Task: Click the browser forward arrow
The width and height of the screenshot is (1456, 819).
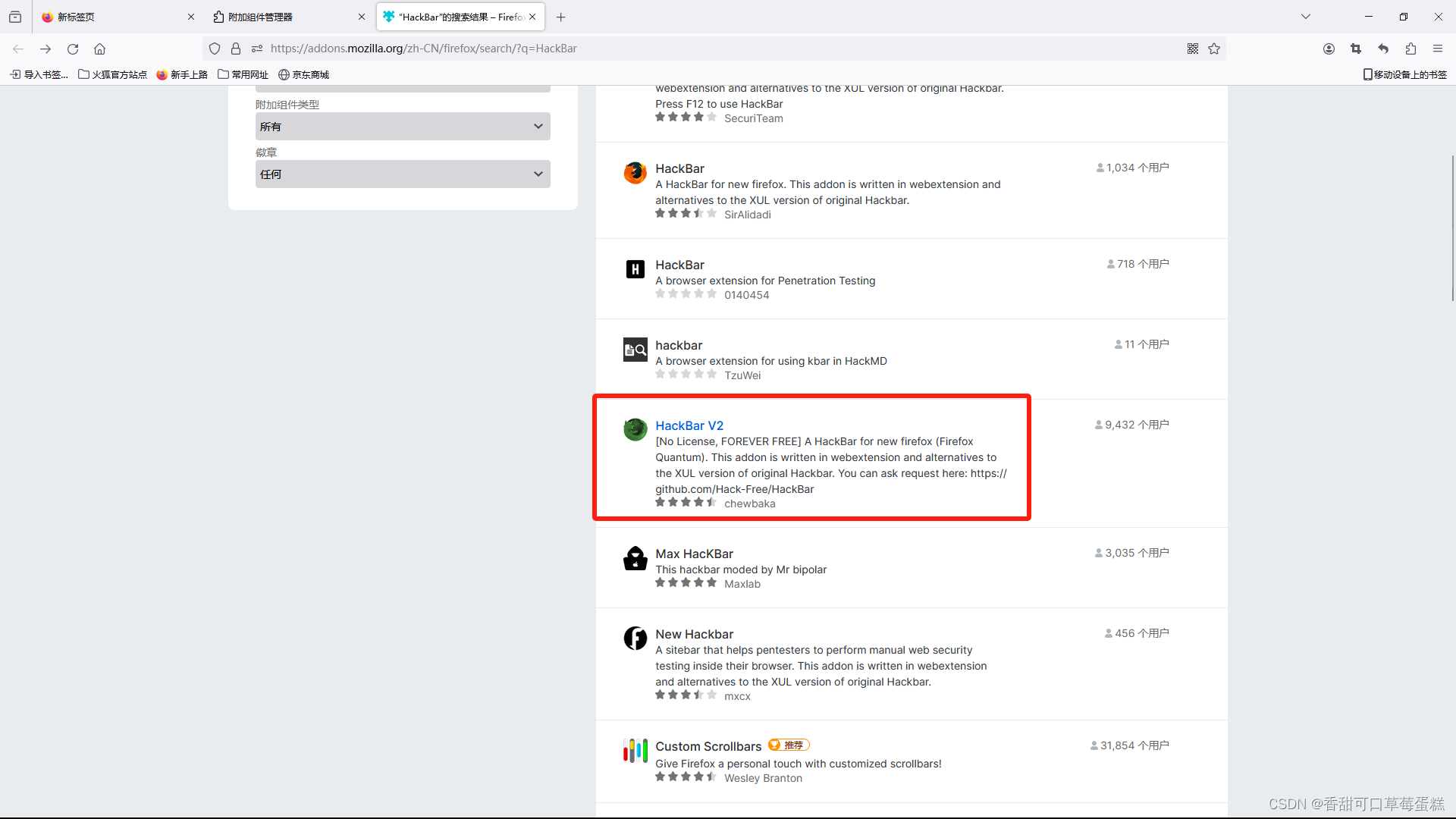Action: (x=45, y=49)
